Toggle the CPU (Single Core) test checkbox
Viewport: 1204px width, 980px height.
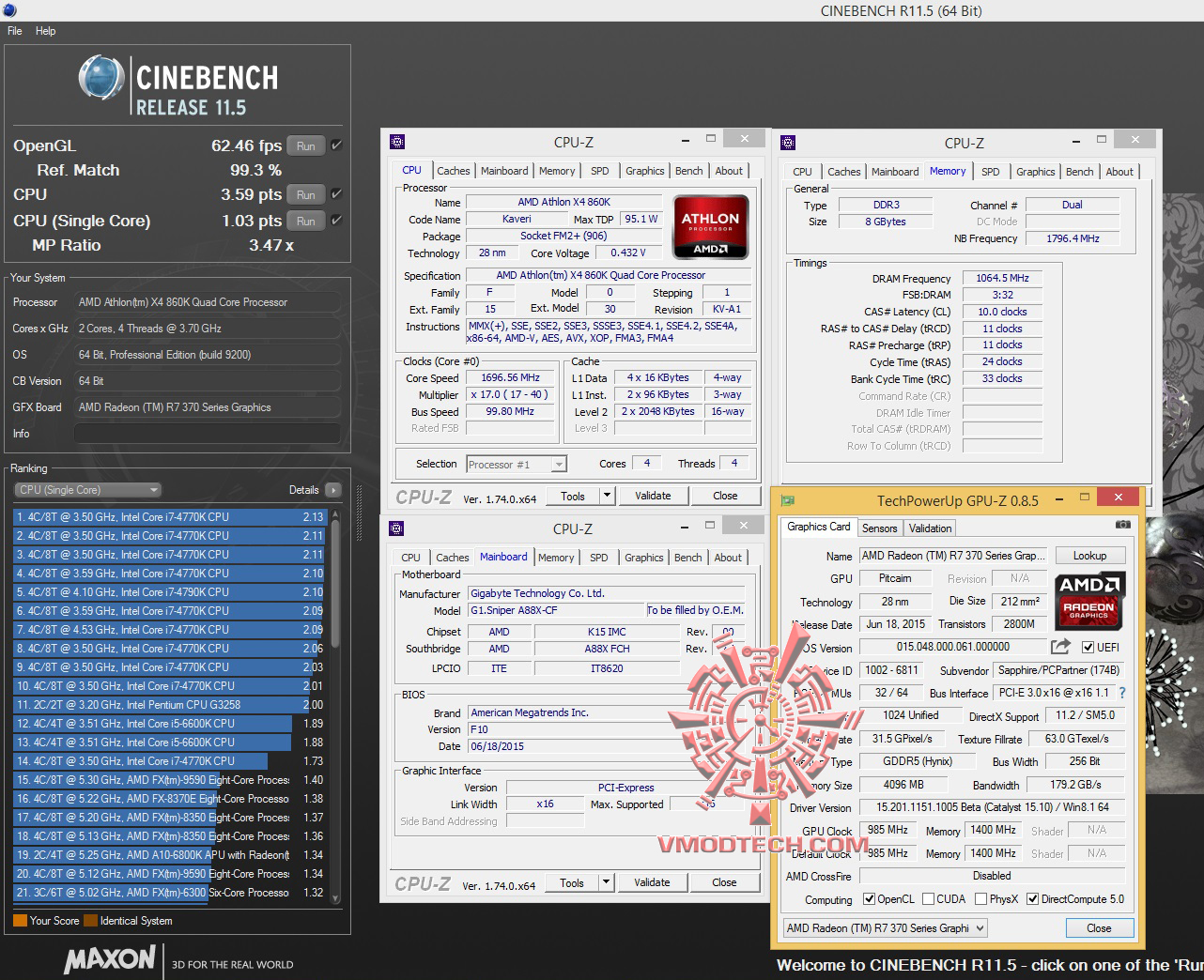[x=337, y=221]
